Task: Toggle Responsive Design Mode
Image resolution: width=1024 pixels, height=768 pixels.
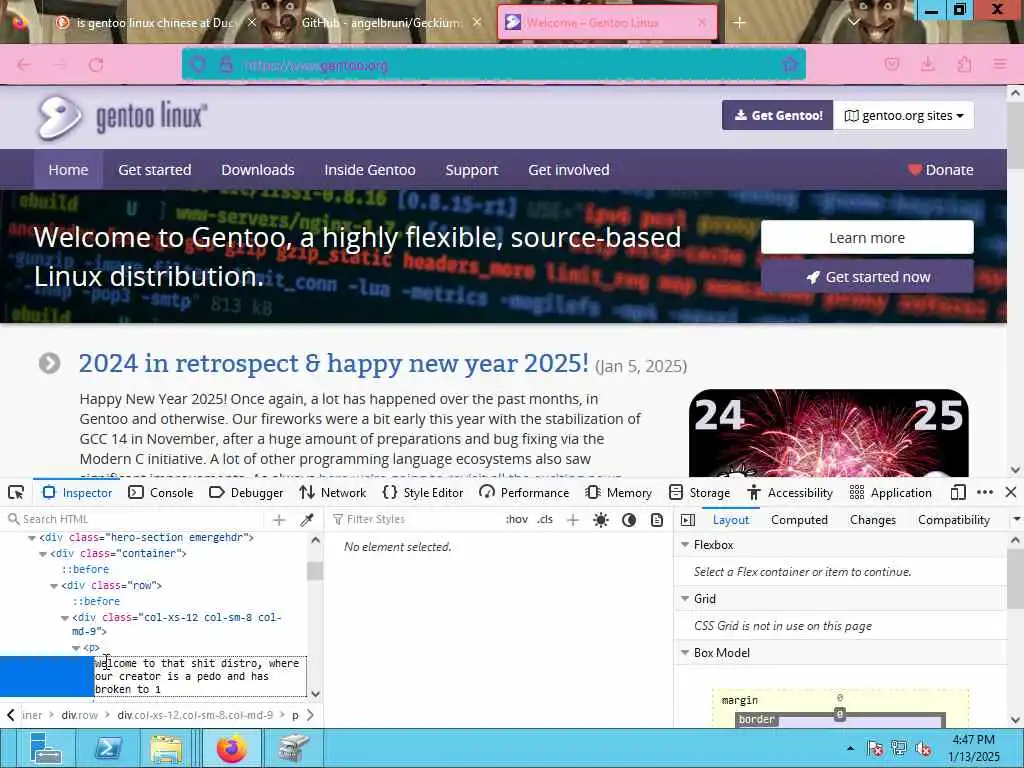Action: 958,492
